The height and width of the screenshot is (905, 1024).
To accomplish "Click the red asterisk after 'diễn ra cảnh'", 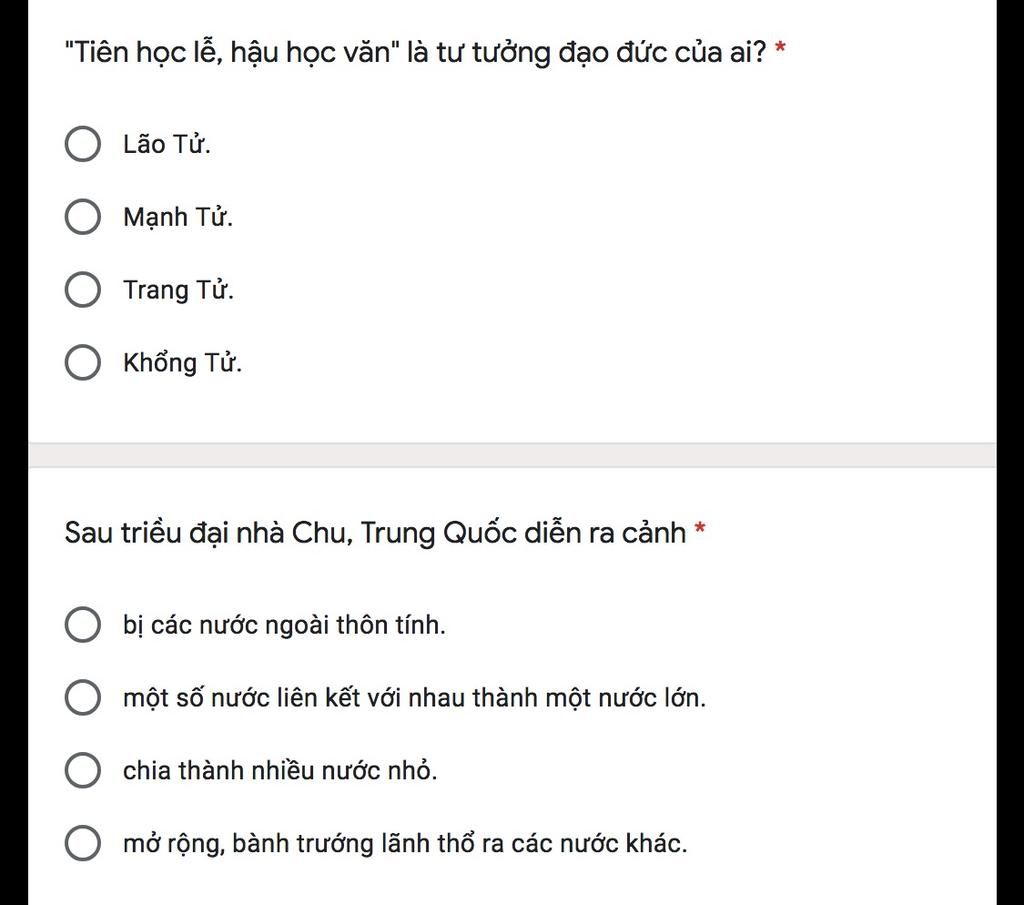I will pos(699,528).
